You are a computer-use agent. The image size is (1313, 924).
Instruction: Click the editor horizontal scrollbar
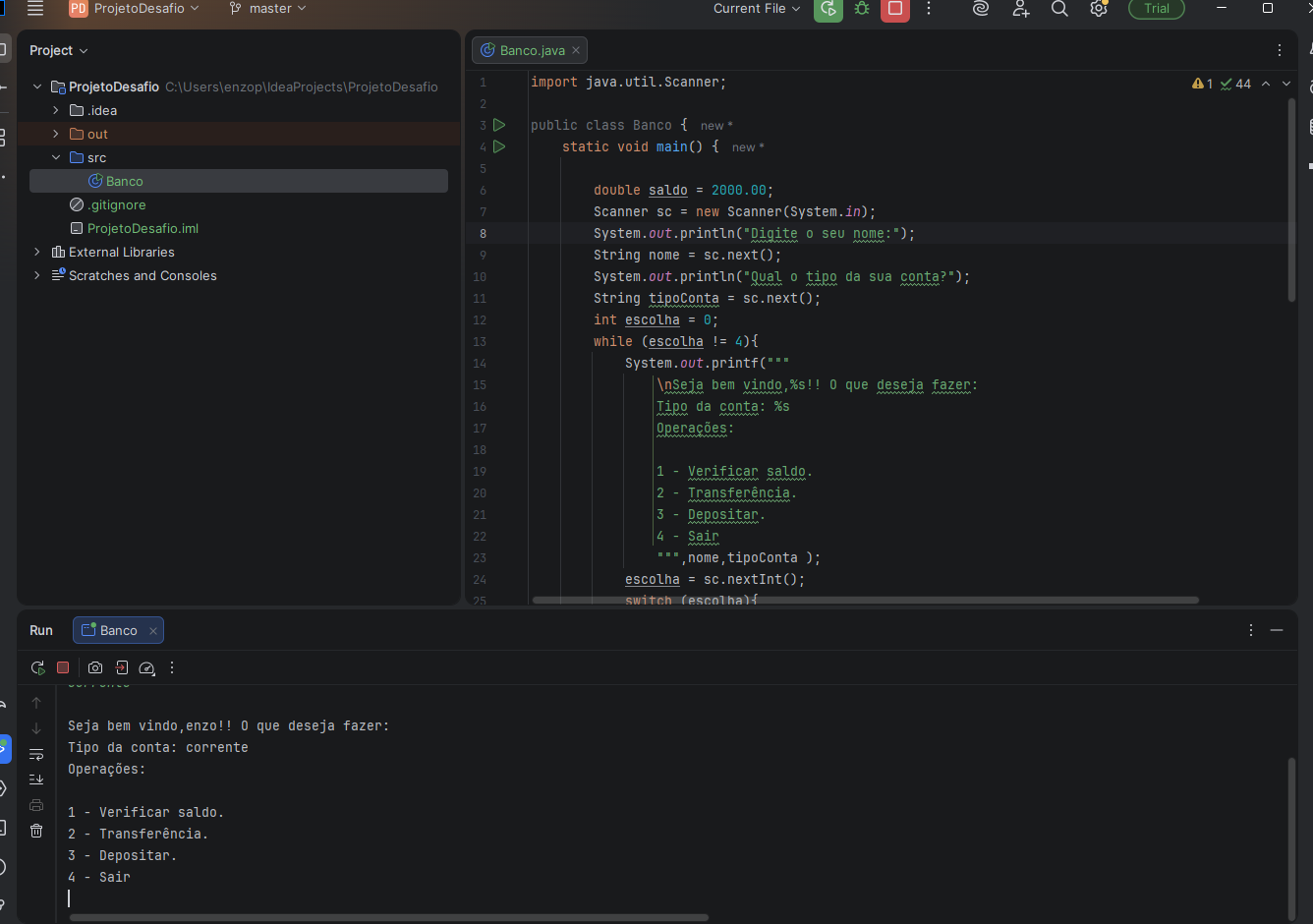(x=865, y=600)
